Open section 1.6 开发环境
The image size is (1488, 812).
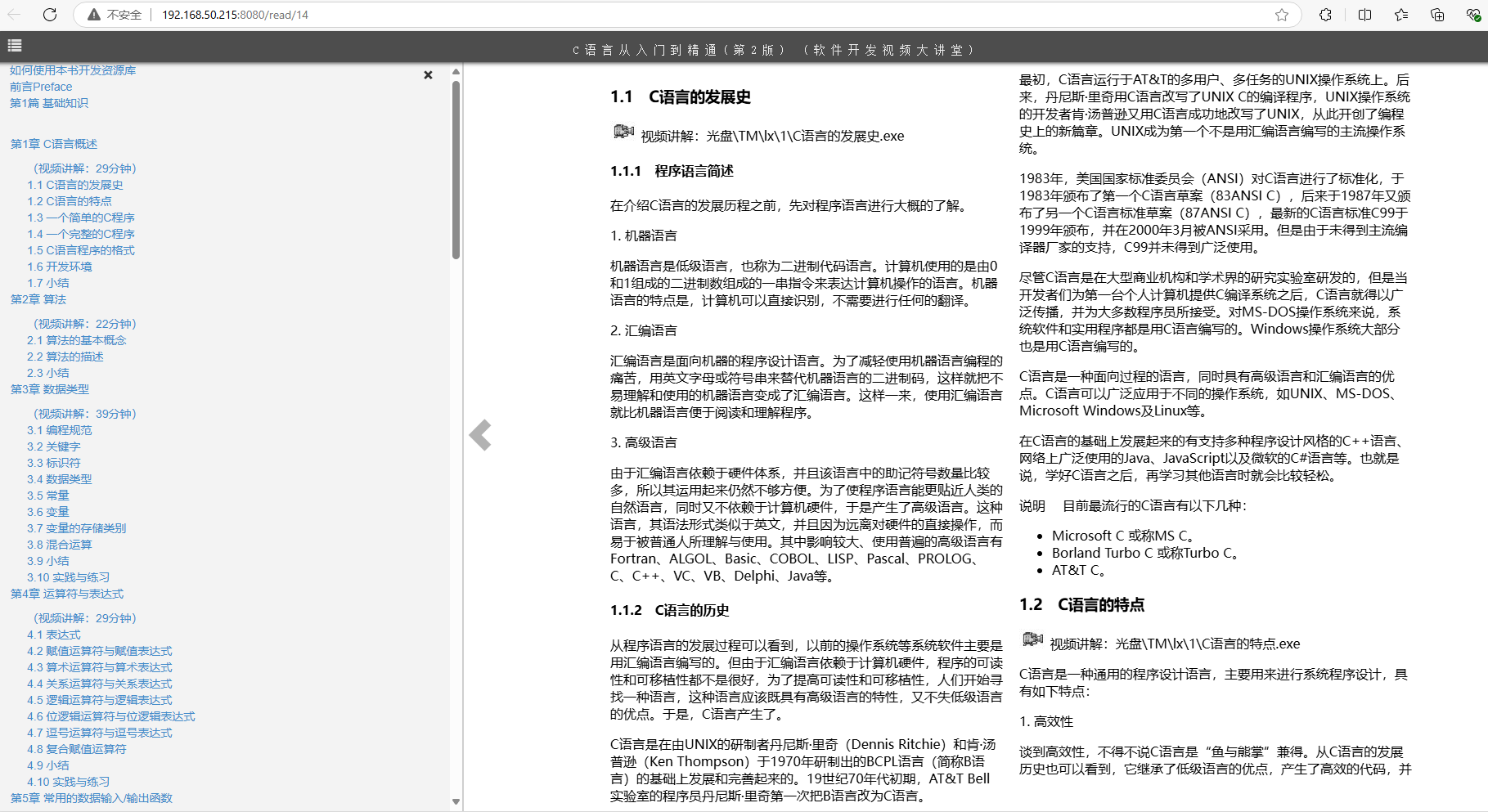pyautogui.click(x=60, y=267)
